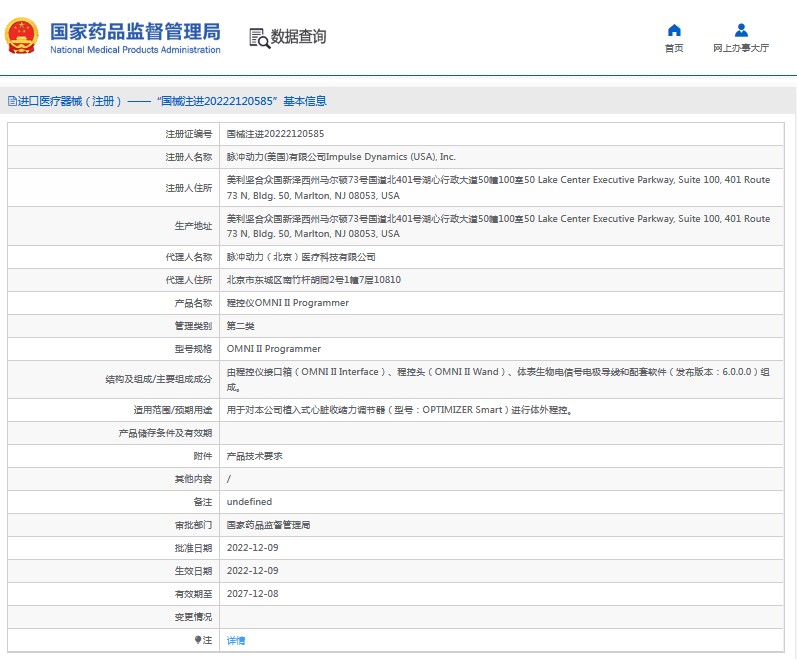Viewport: 797px width, 659px height.
Task: Click management class value 第二类
Action: coord(240,326)
